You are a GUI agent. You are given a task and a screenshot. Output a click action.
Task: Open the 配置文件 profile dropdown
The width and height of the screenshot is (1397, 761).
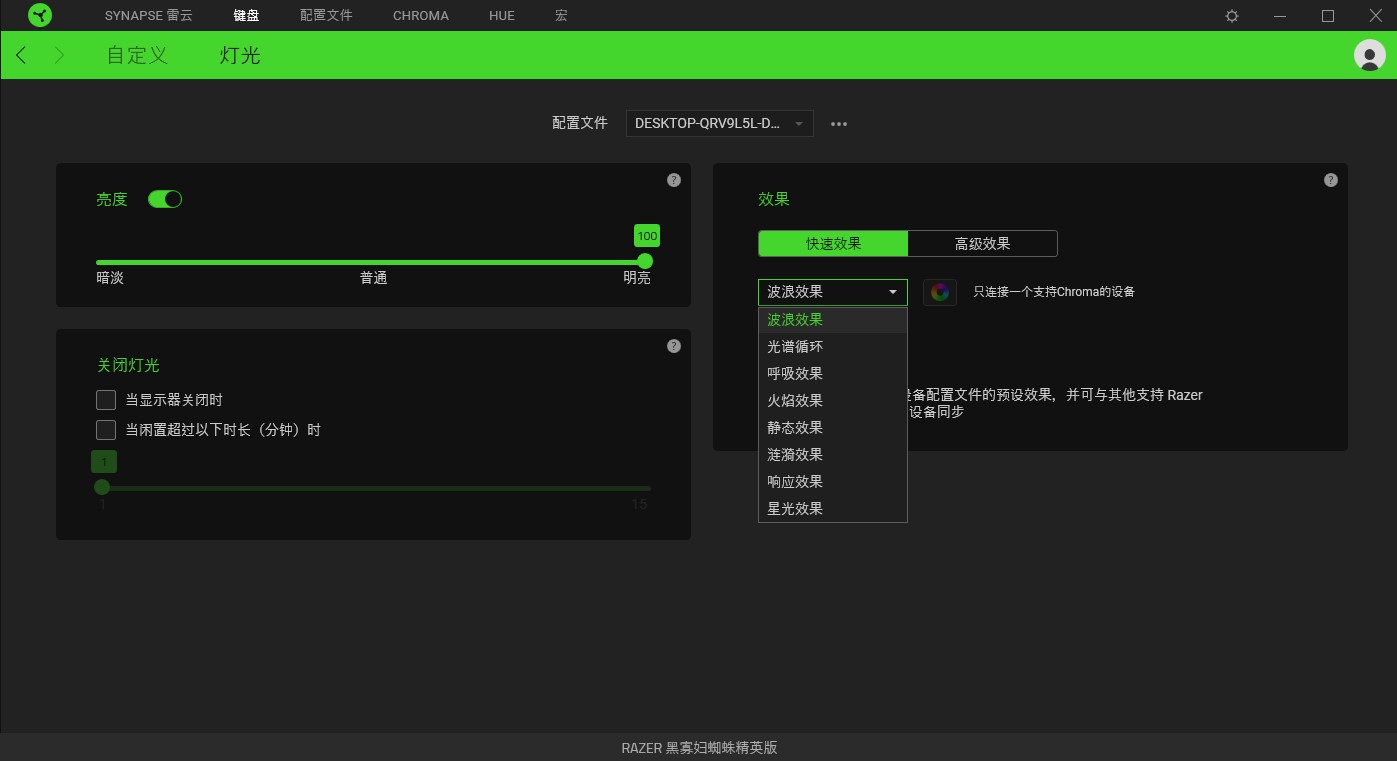click(x=718, y=123)
